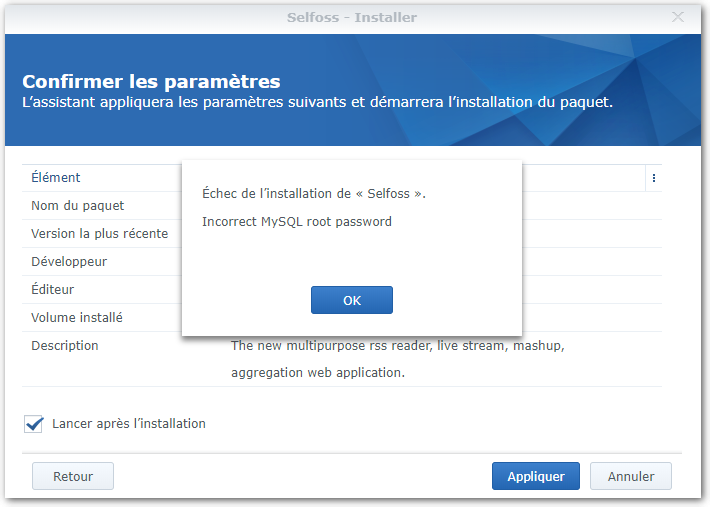Click OK to dismiss the error dialog
710x507 pixels.
point(351,300)
